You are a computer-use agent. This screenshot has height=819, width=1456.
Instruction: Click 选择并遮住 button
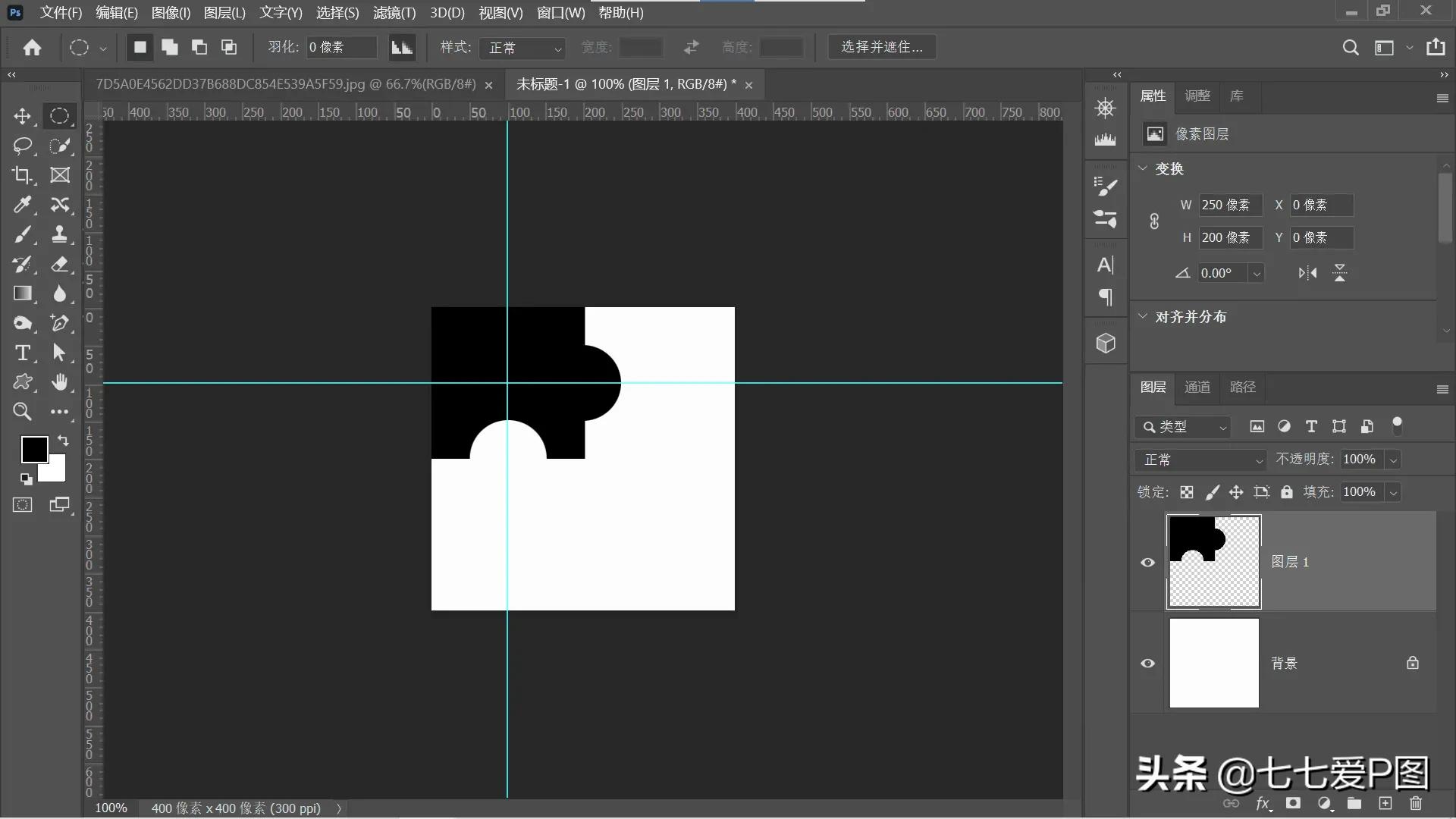point(882,47)
